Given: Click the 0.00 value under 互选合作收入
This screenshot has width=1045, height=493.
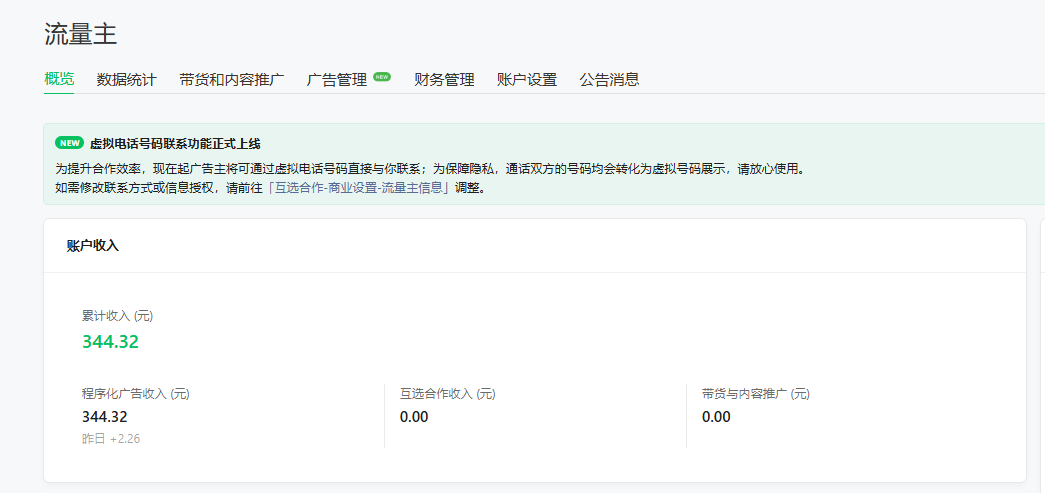Looking at the screenshot, I should [414, 417].
